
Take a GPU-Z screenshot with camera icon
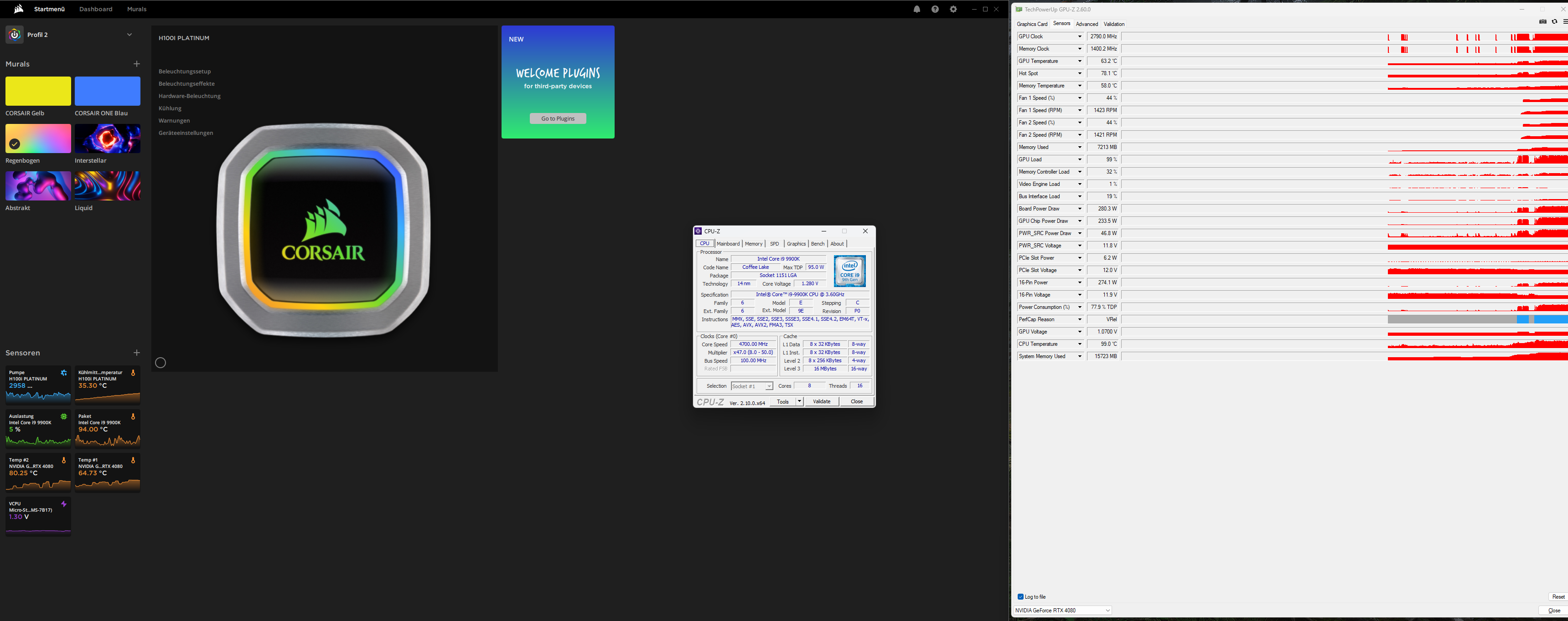pos(1542,22)
